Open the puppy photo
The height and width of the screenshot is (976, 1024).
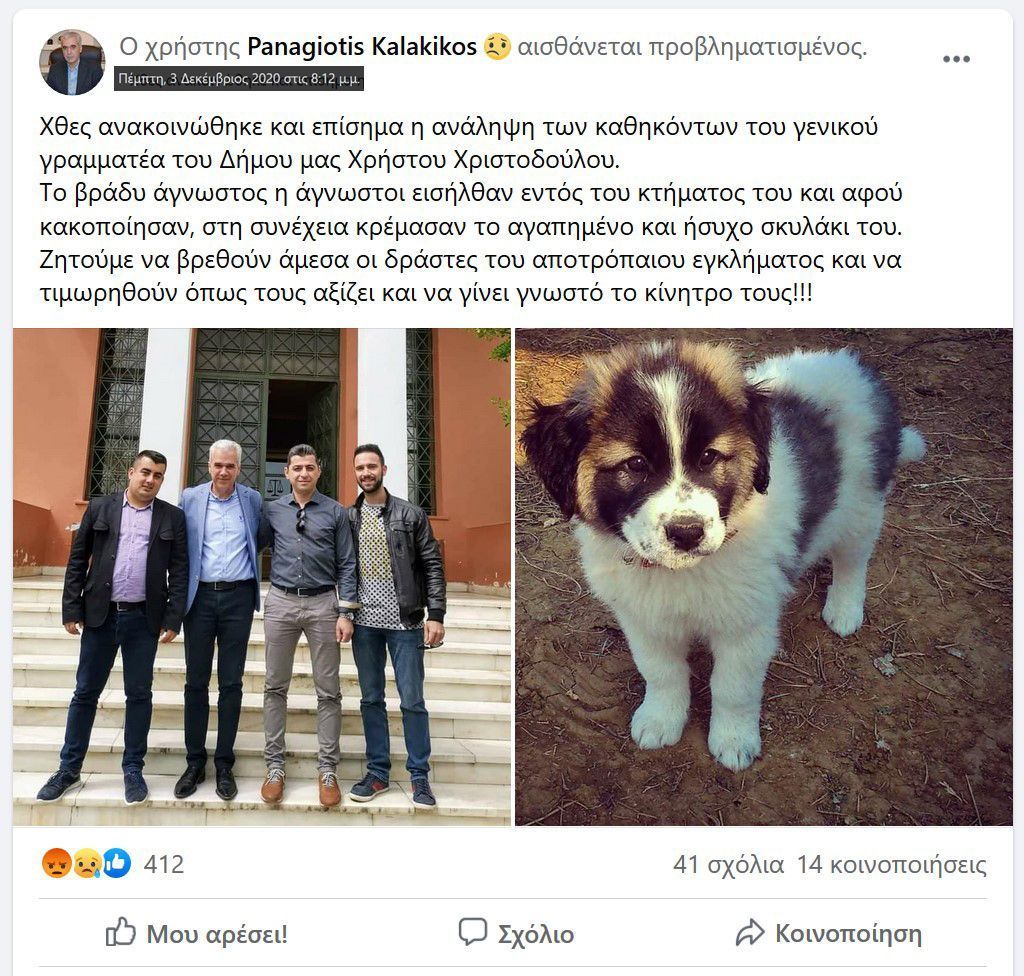click(764, 577)
